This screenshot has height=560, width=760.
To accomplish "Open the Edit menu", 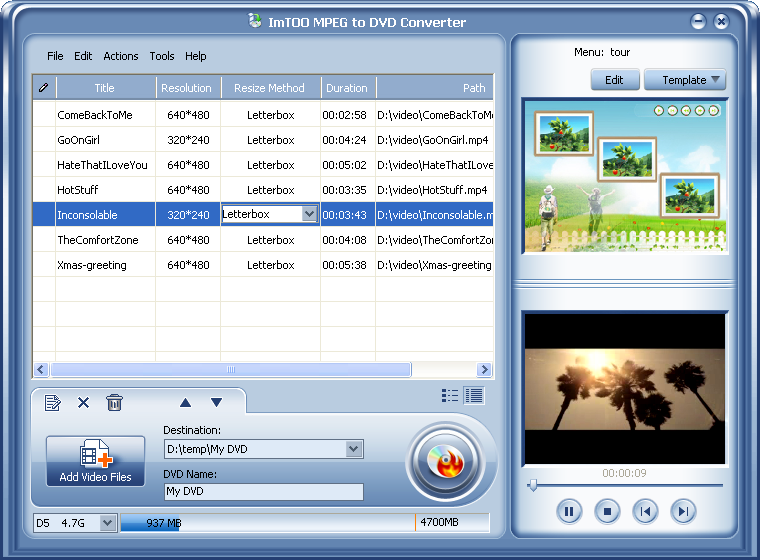I will (x=83, y=56).
